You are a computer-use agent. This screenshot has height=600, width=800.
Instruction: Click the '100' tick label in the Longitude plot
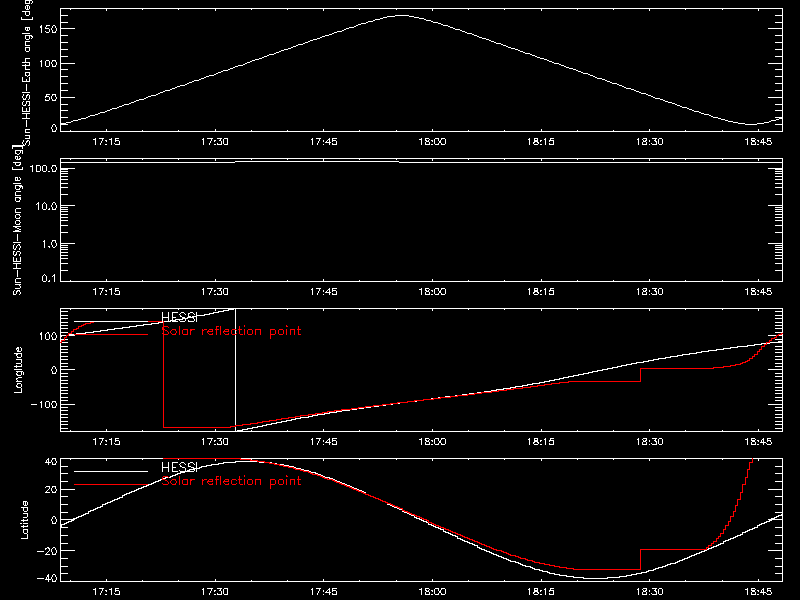pos(47,336)
